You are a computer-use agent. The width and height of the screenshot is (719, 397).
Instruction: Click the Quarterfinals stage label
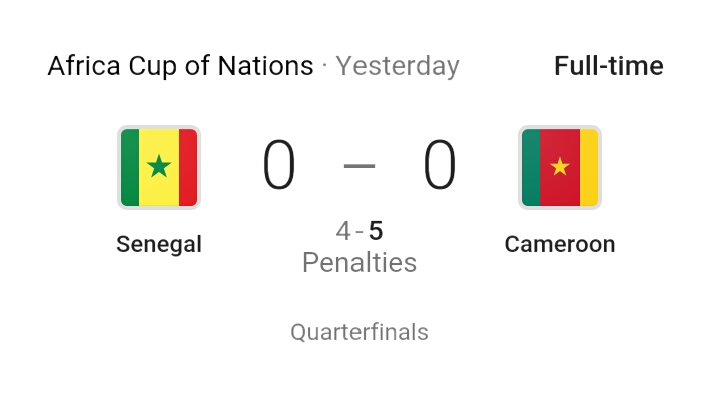[x=360, y=332]
